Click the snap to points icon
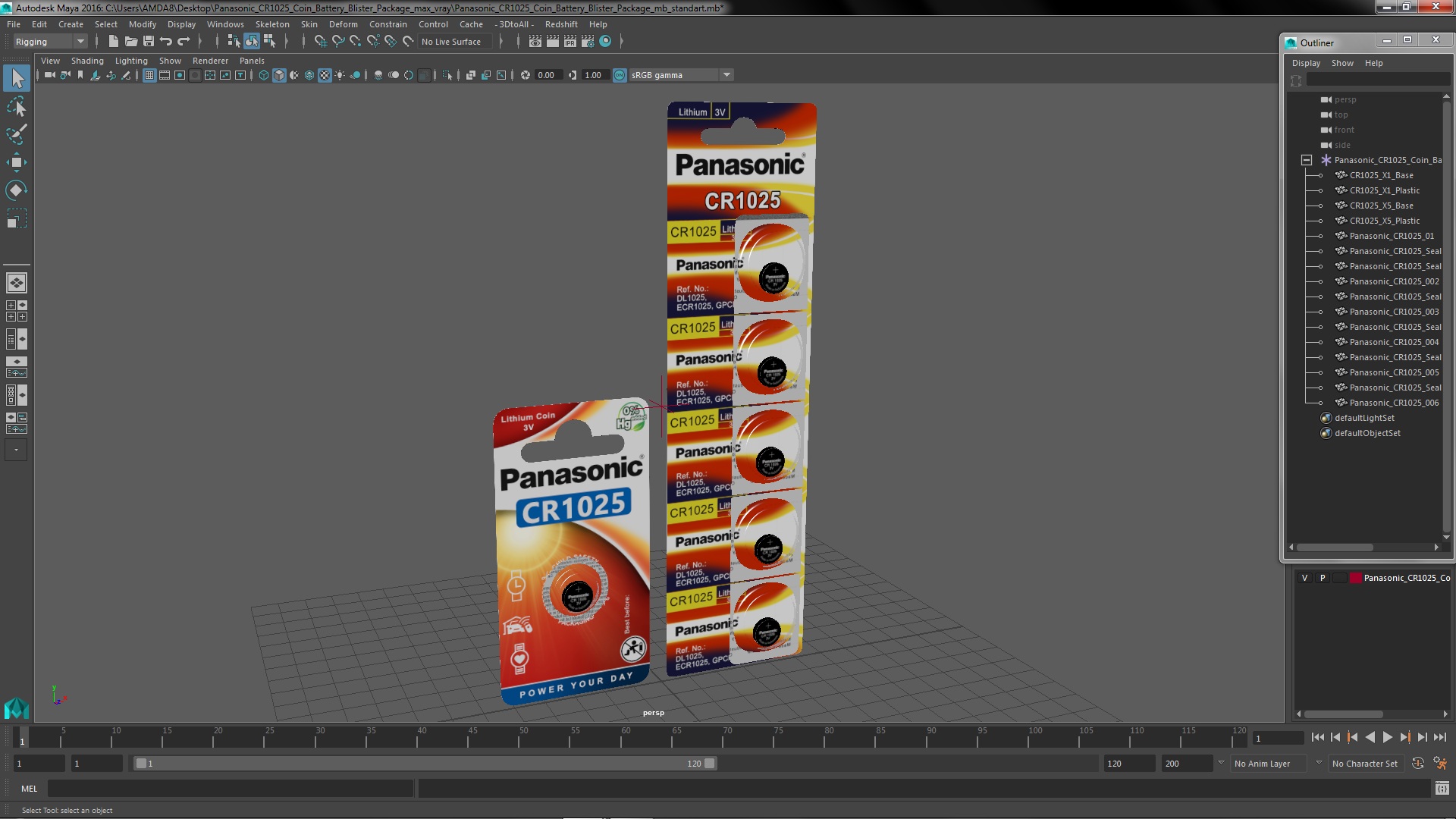 click(356, 42)
